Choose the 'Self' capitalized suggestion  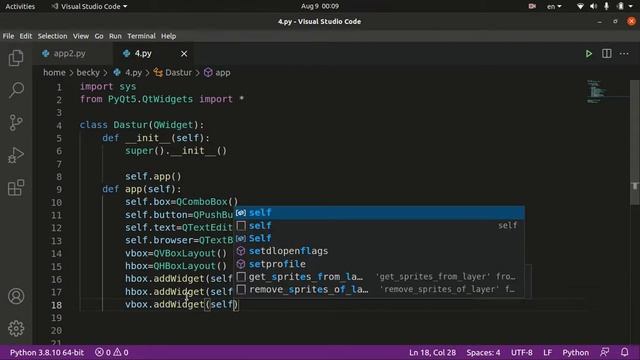coord(379,238)
